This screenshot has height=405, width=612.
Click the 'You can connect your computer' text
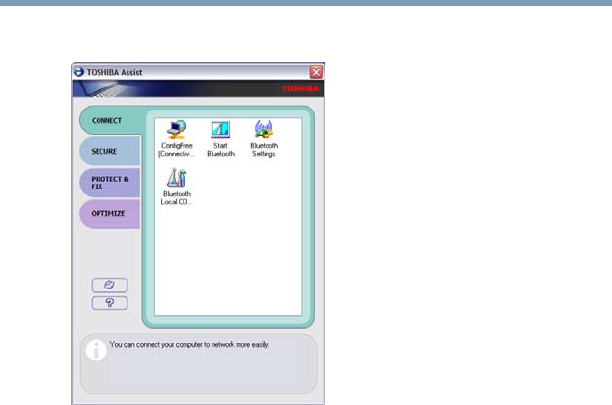[189, 345]
